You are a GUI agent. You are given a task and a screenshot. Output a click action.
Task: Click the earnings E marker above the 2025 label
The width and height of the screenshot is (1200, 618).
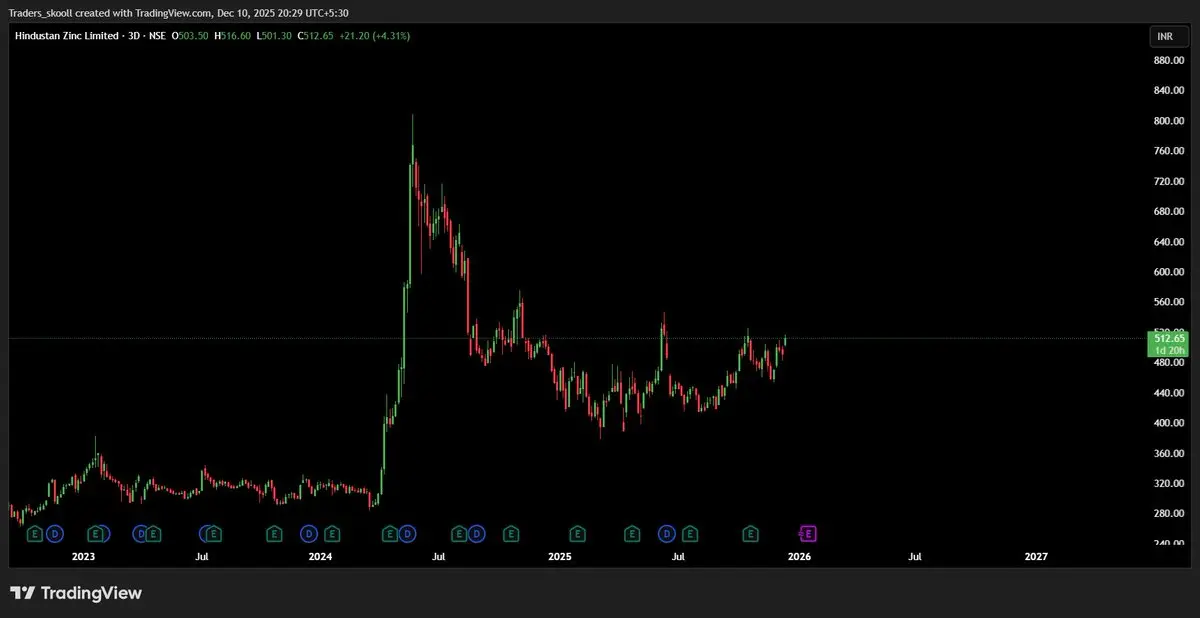(x=577, y=533)
